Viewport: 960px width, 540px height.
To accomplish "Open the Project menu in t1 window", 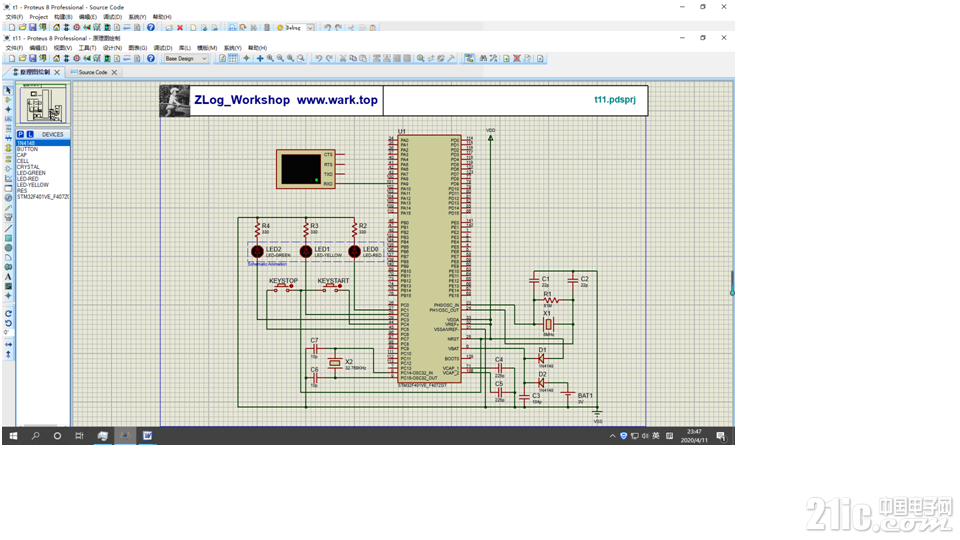I will [39, 17].
